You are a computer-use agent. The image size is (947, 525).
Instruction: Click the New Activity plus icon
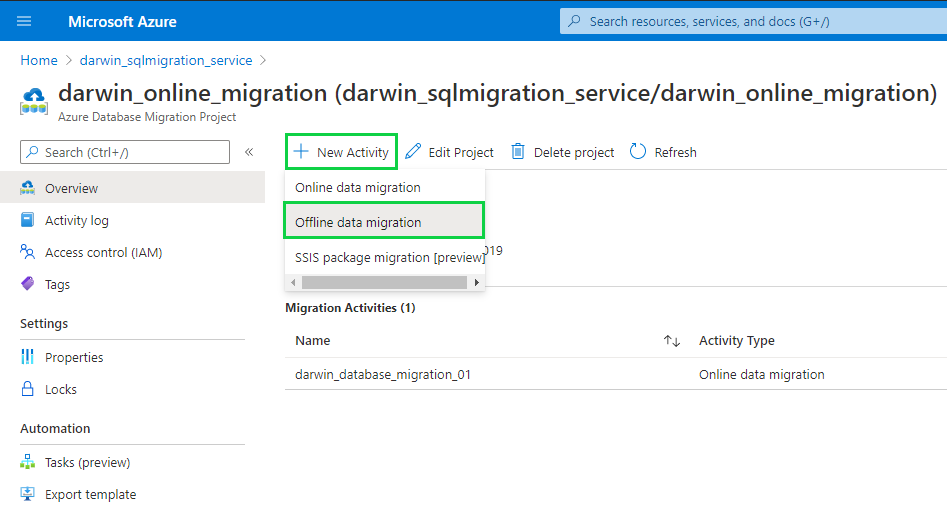(x=301, y=151)
